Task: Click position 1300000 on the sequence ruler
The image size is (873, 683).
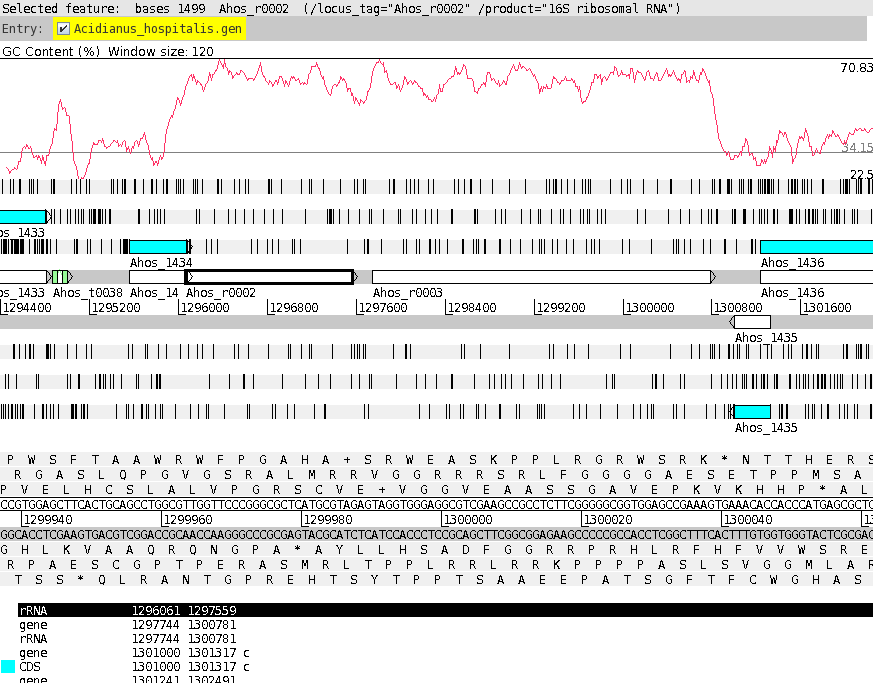Action: (x=465, y=520)
